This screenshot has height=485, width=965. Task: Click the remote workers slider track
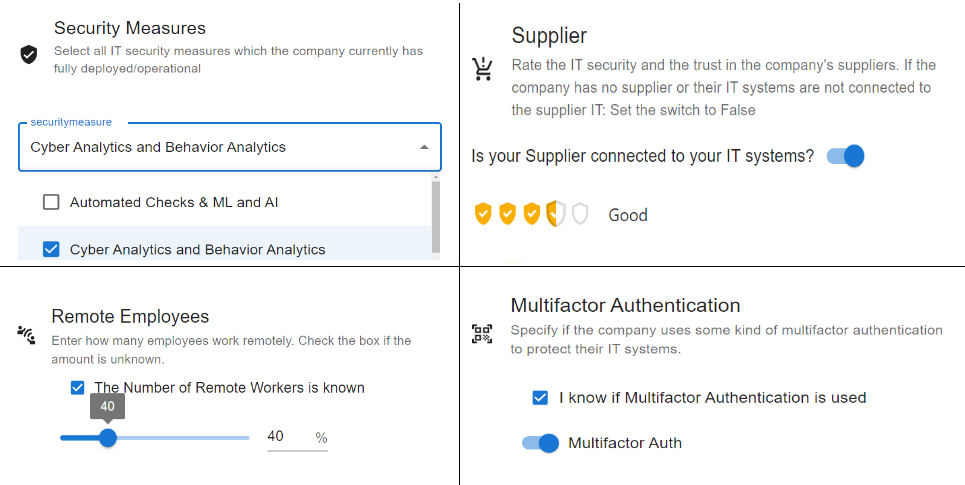coord(154,438)
